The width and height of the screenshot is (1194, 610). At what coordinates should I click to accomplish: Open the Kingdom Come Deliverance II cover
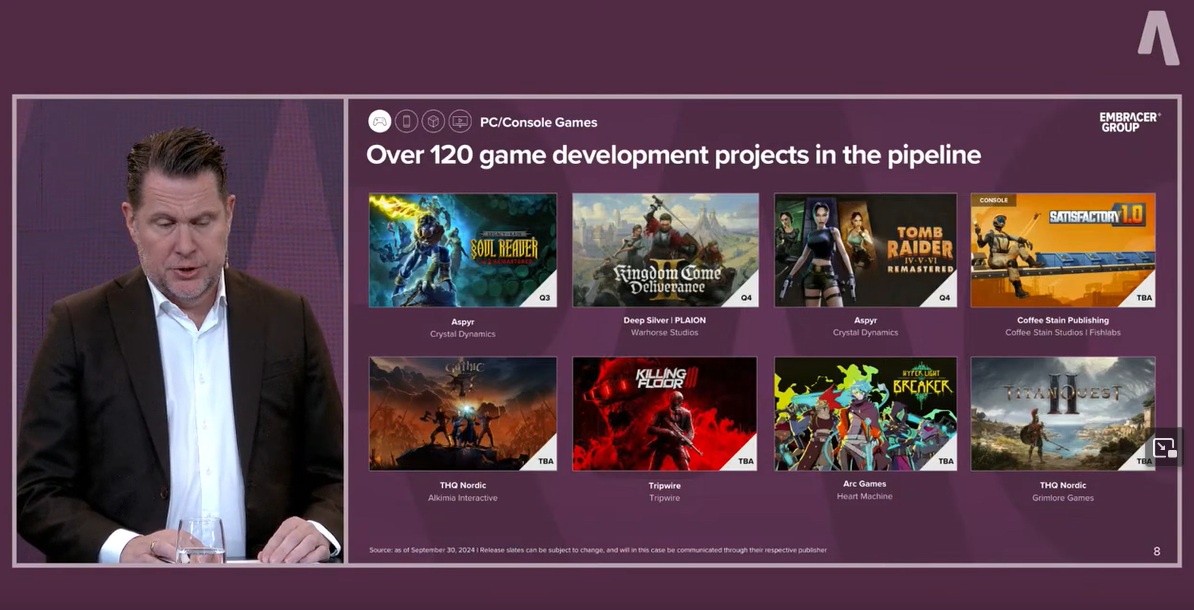tap(666, 250)
